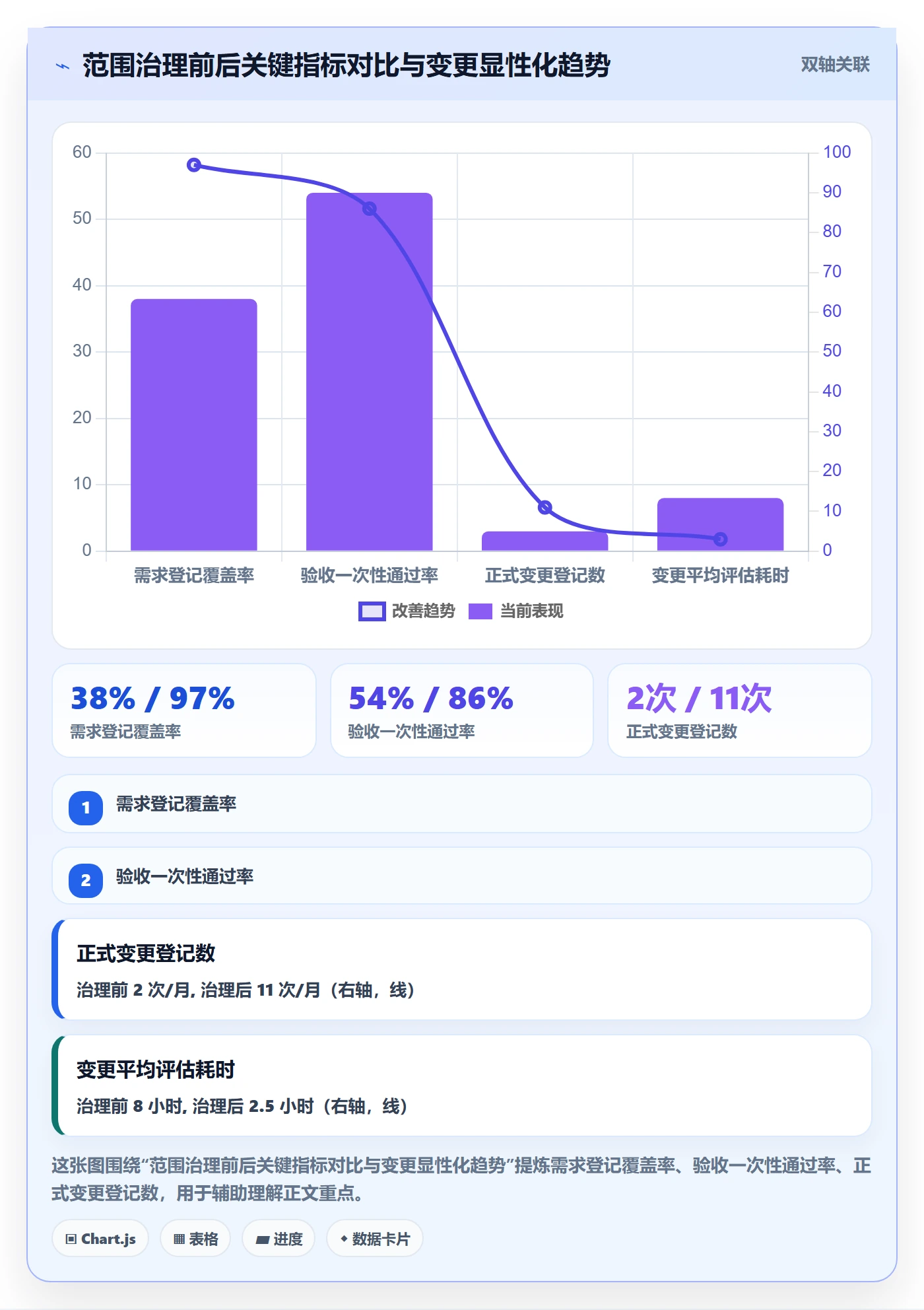This screenshot has height=1310, width=924.
Task: Click x-axis label 需求登记覆盖率
Action: point(194,576)
